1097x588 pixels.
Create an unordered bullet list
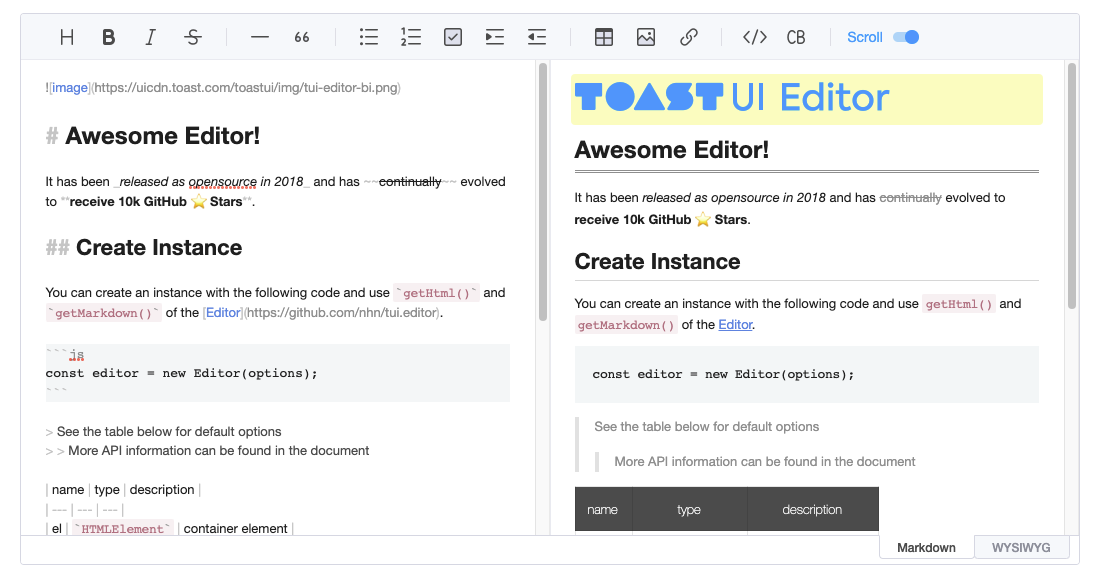[x=369, y=37]
